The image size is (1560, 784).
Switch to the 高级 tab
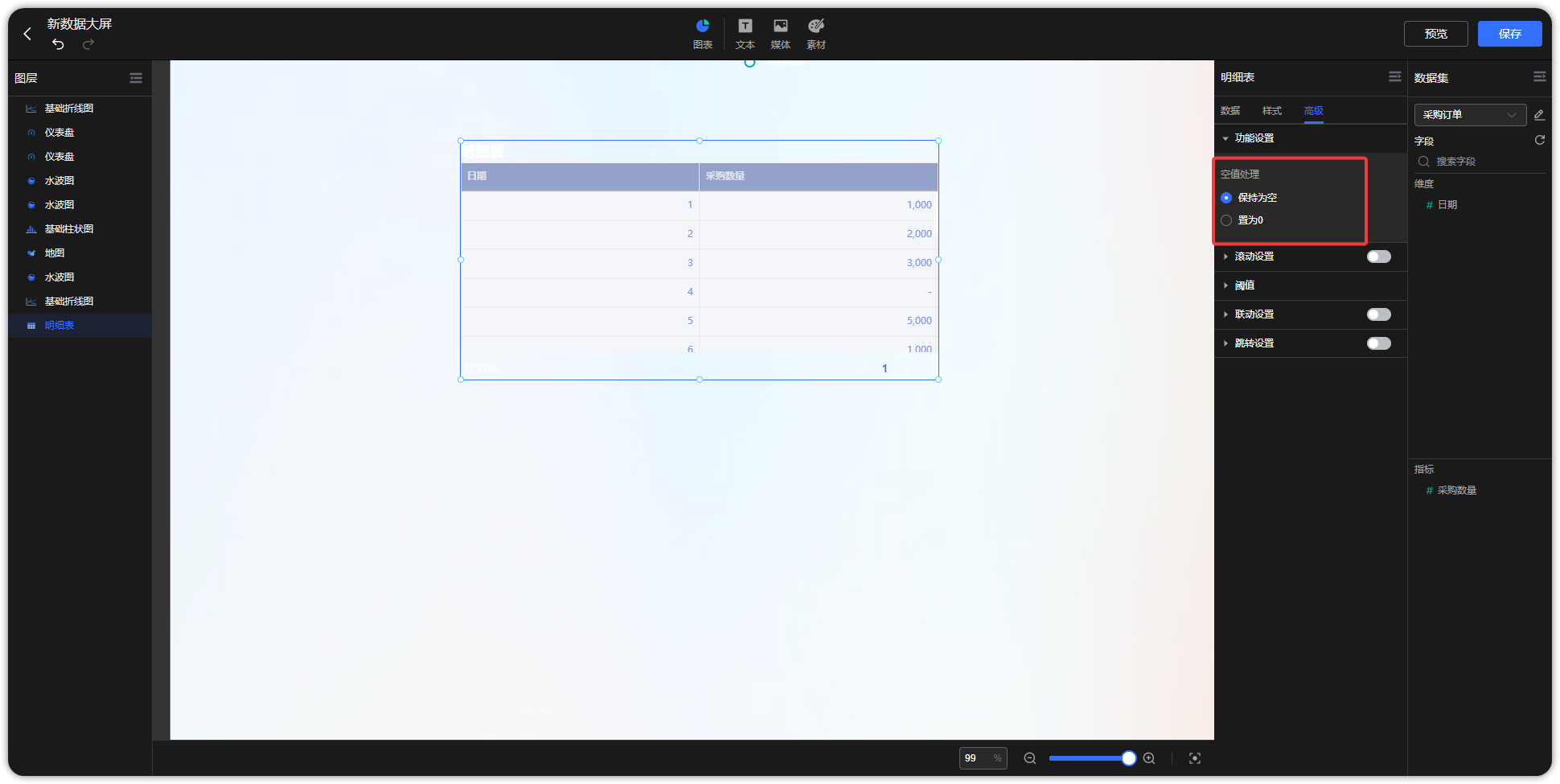[x=1314, y=111]
